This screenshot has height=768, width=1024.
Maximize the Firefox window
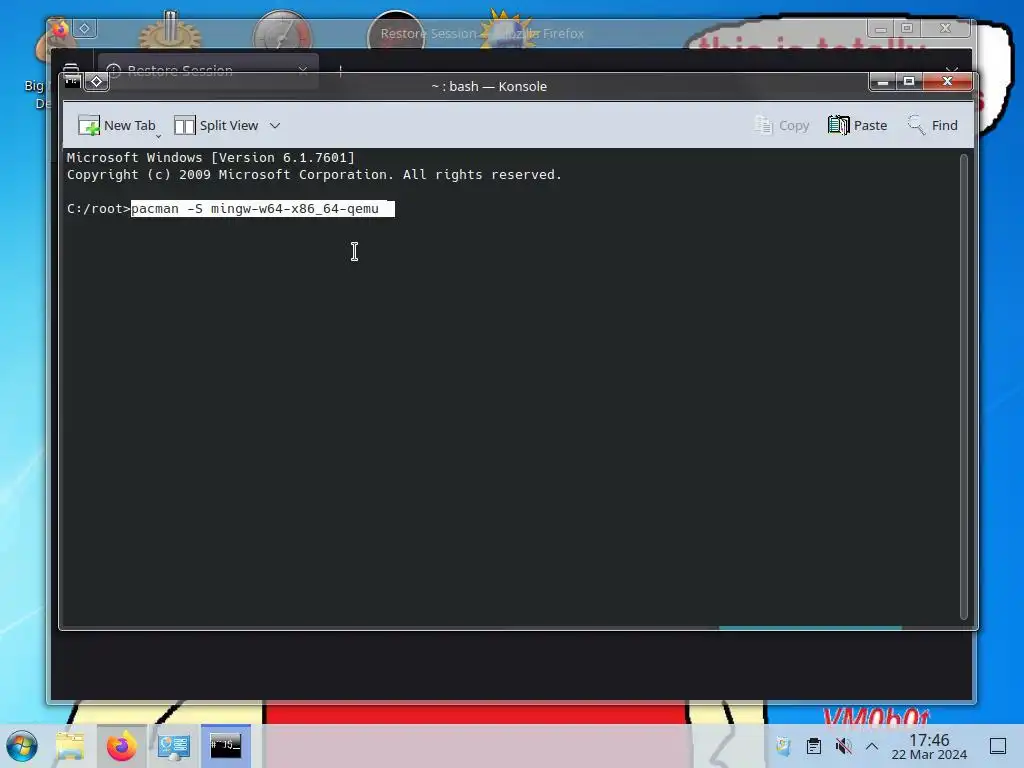[907, 28]
